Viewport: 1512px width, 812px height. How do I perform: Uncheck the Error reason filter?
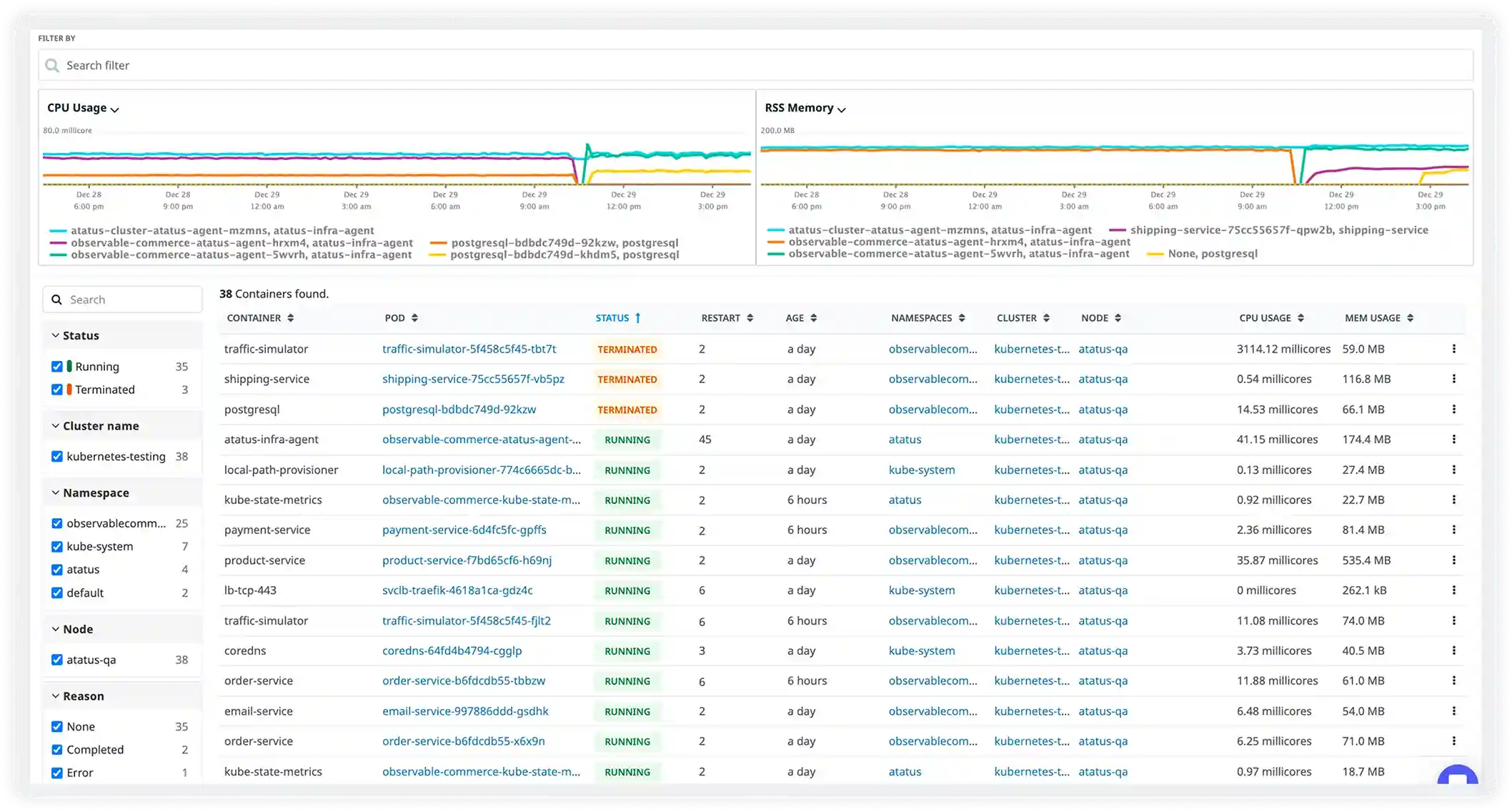pos(57,773)
